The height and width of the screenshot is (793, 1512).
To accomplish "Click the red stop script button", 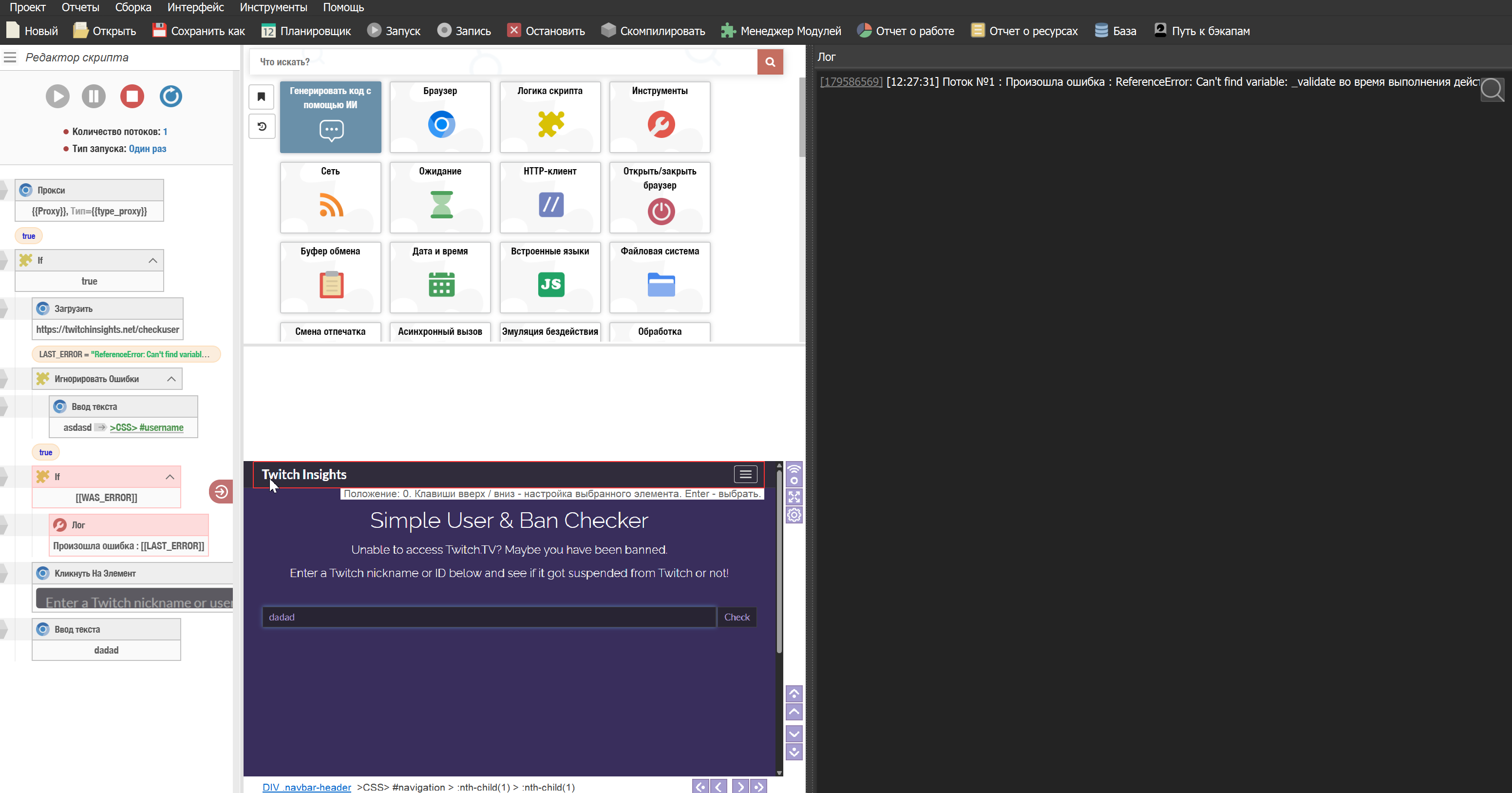I will tap(132, 97).
